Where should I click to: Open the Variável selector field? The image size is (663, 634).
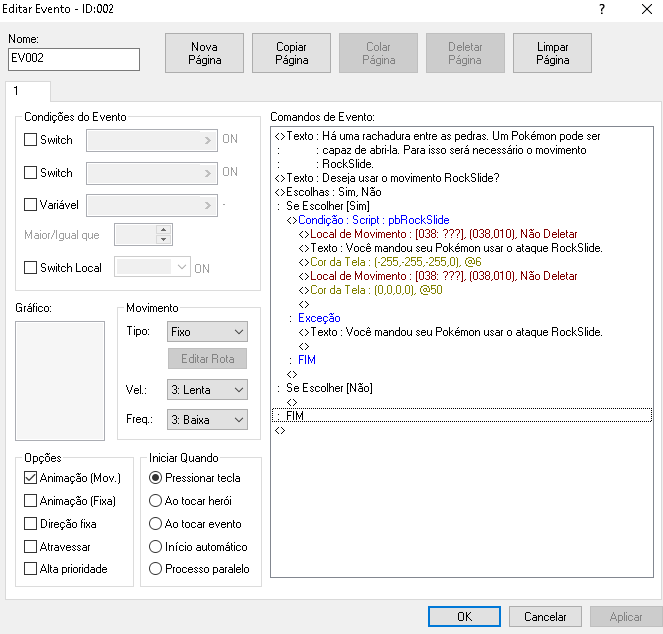[152, 206]
